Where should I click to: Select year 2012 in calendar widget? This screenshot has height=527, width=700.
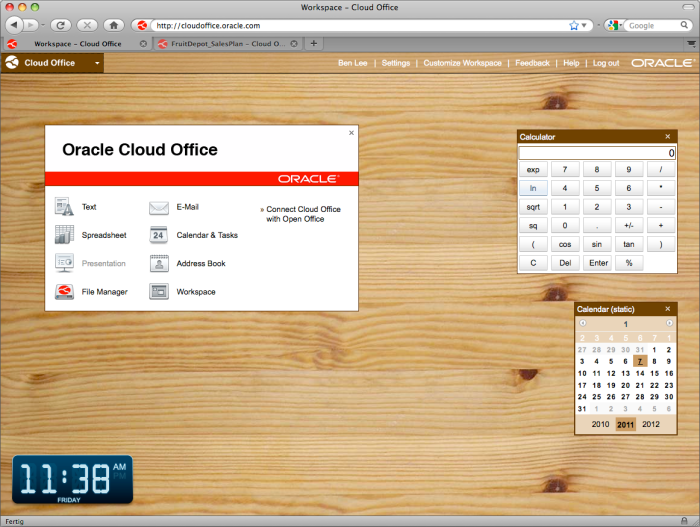pos(651,424)
